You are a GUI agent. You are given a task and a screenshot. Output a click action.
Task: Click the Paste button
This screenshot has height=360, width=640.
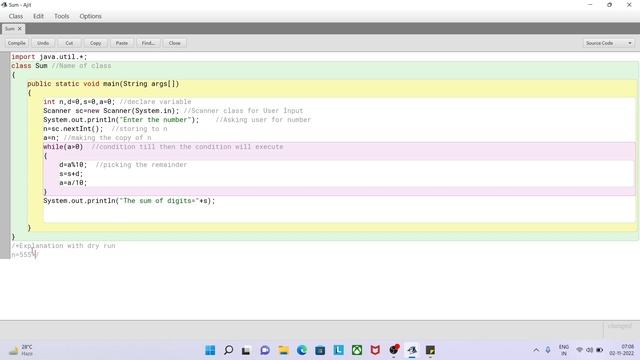point(122,43)
